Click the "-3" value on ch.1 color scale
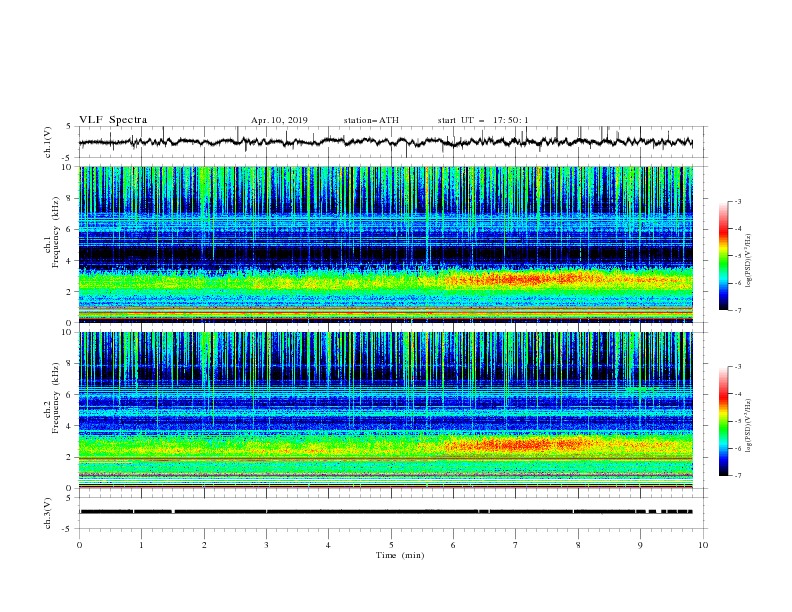The height and width of the screenshot is (612, 792). pos(737,201)
